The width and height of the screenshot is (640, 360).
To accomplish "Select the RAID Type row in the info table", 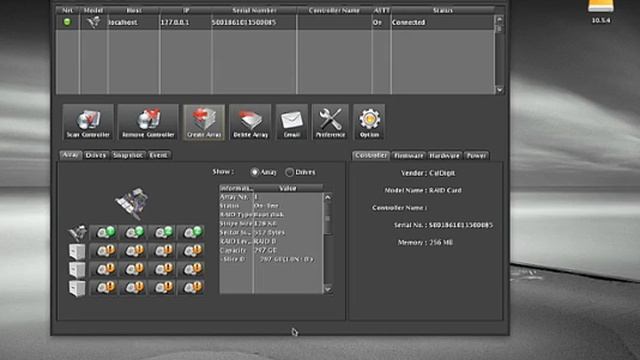I will (x=271, y=215).
